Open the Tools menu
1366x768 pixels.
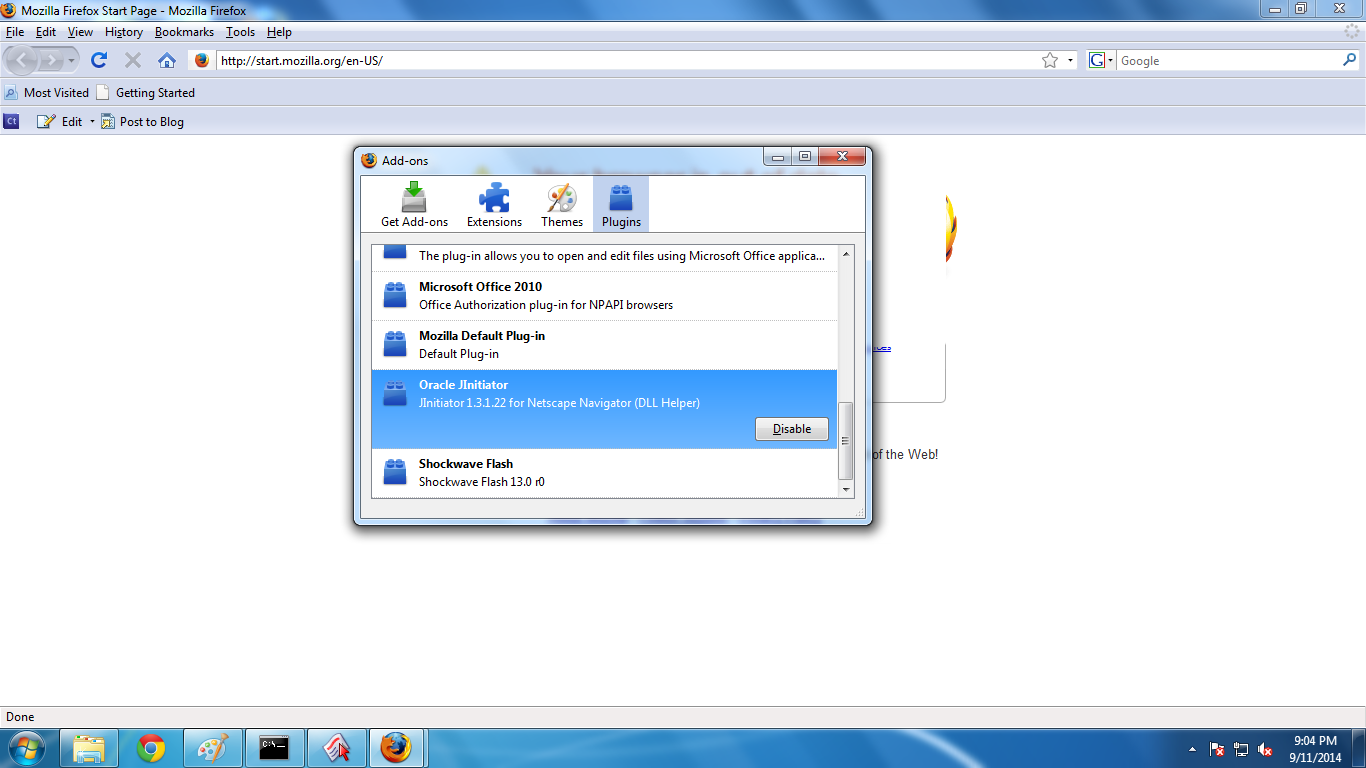point(240,31)
